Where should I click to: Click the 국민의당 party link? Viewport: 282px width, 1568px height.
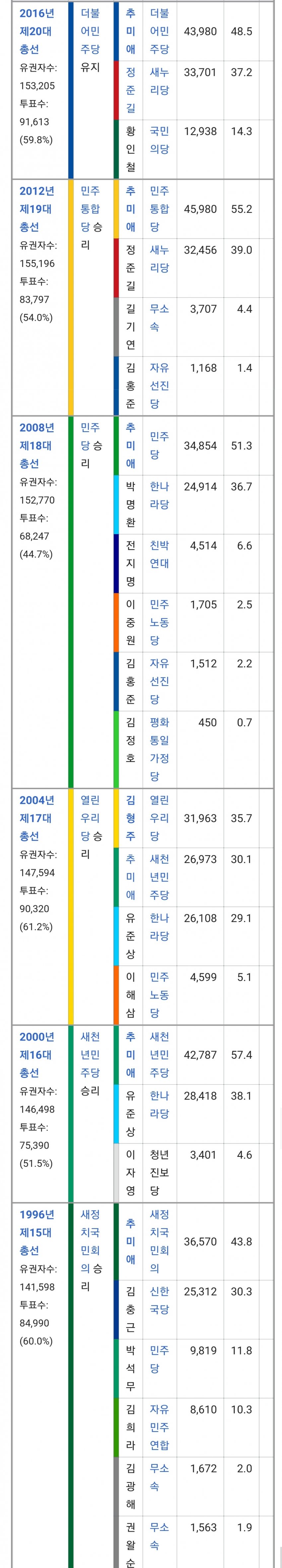(159, 140)
